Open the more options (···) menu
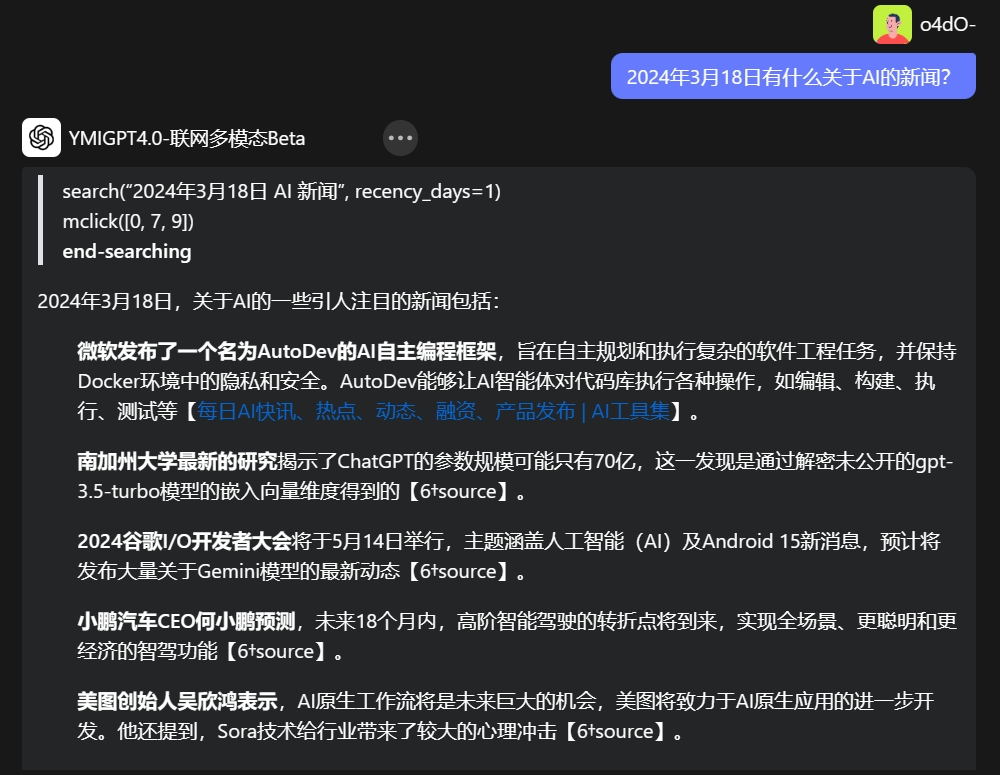 [400, 138]
